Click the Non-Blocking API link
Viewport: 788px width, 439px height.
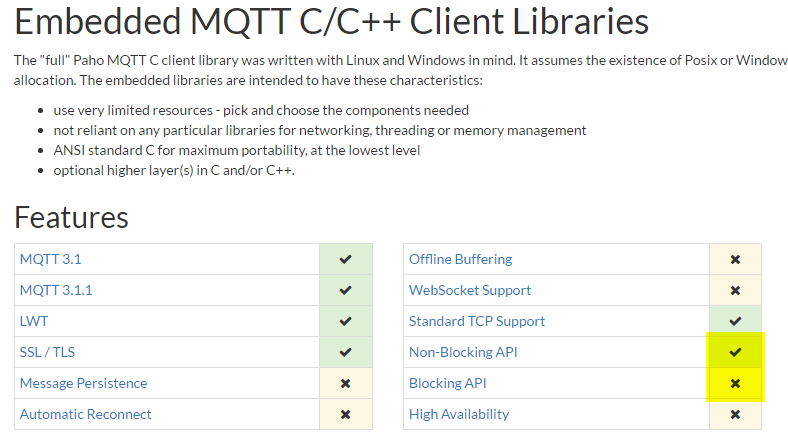463,352
